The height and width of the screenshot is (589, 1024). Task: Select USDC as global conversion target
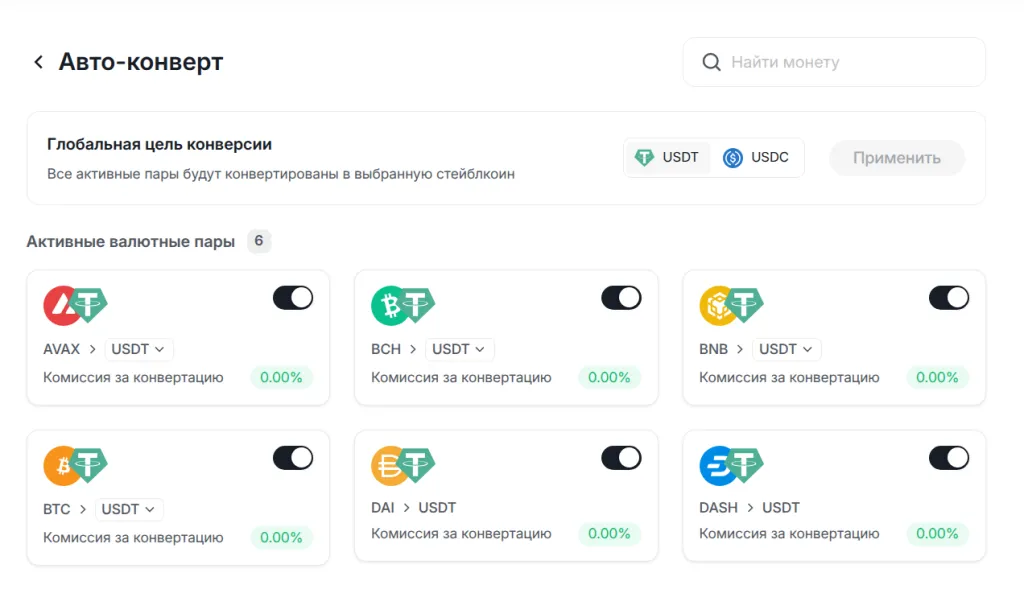(x=757, y=158)
